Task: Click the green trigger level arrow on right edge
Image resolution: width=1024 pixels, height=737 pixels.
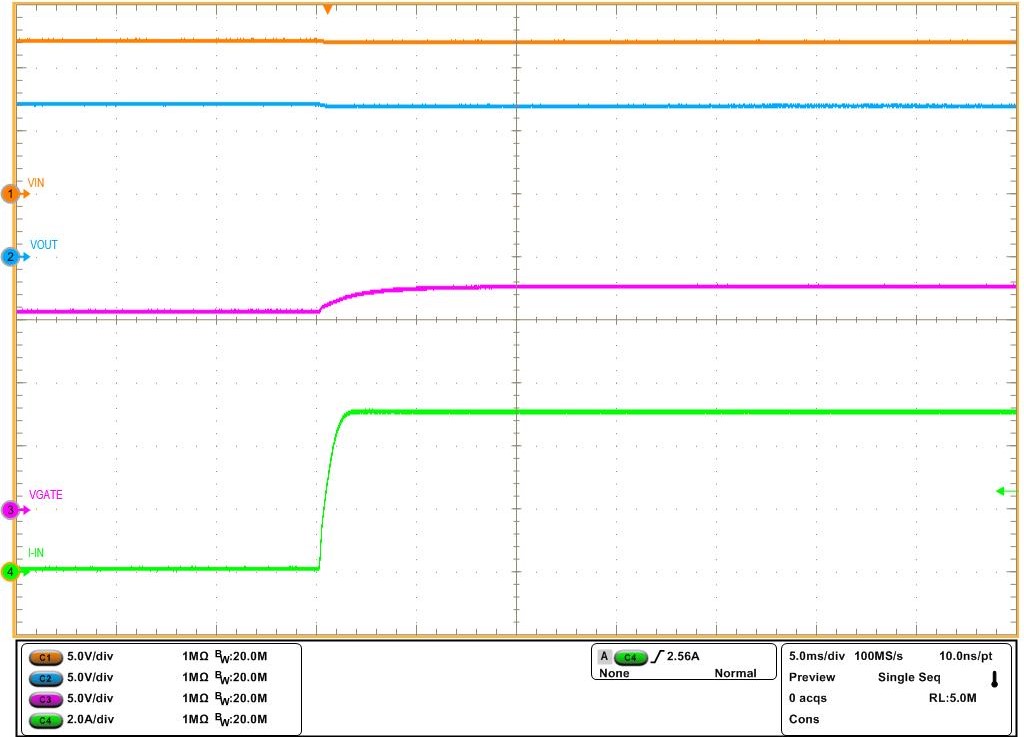Action: tap(1003, 491)
